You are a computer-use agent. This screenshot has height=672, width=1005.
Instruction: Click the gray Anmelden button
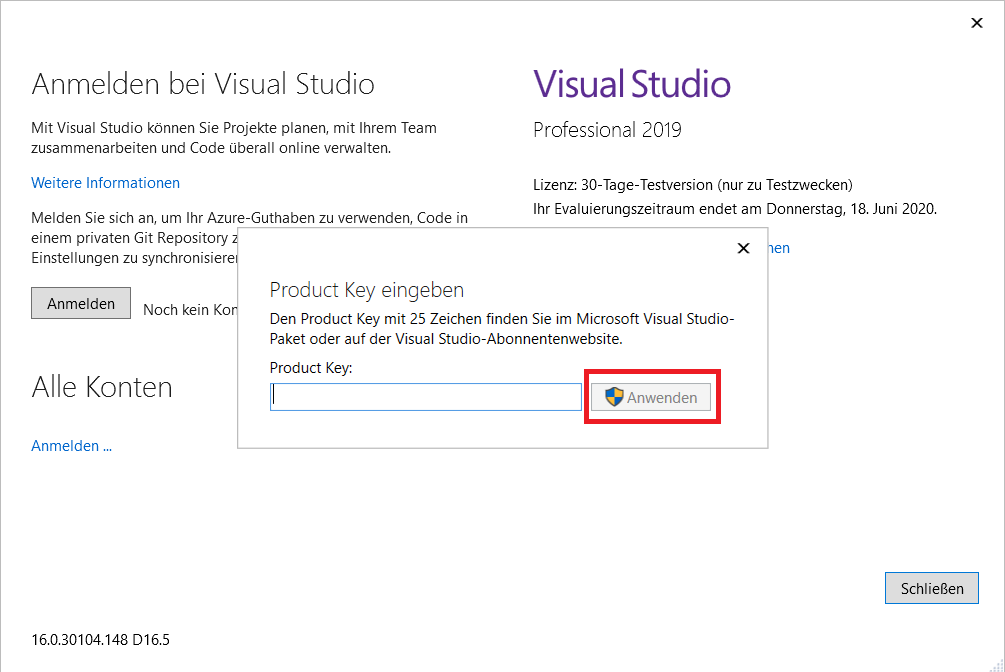81,303
